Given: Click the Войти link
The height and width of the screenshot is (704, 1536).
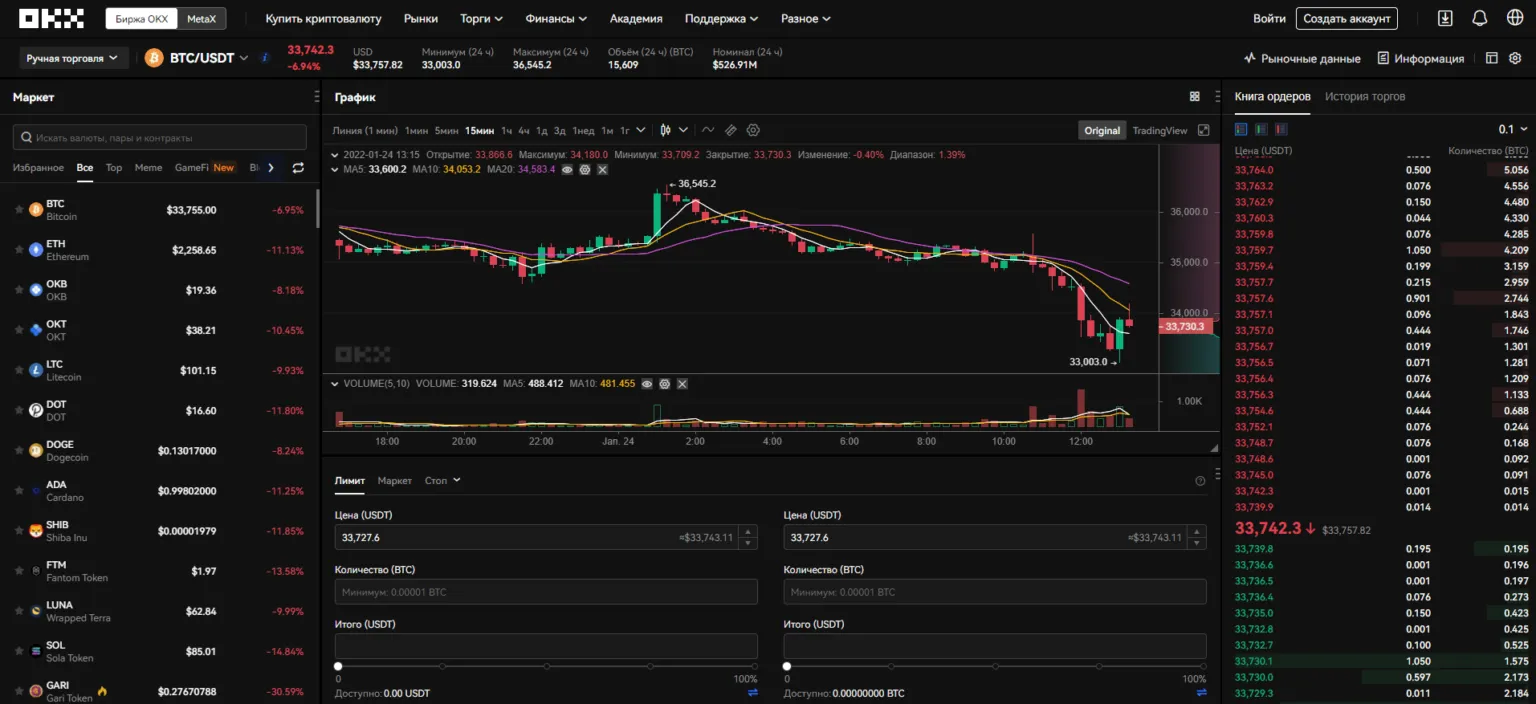Looking at the screenshot, I should click(x=1268, y=18).
